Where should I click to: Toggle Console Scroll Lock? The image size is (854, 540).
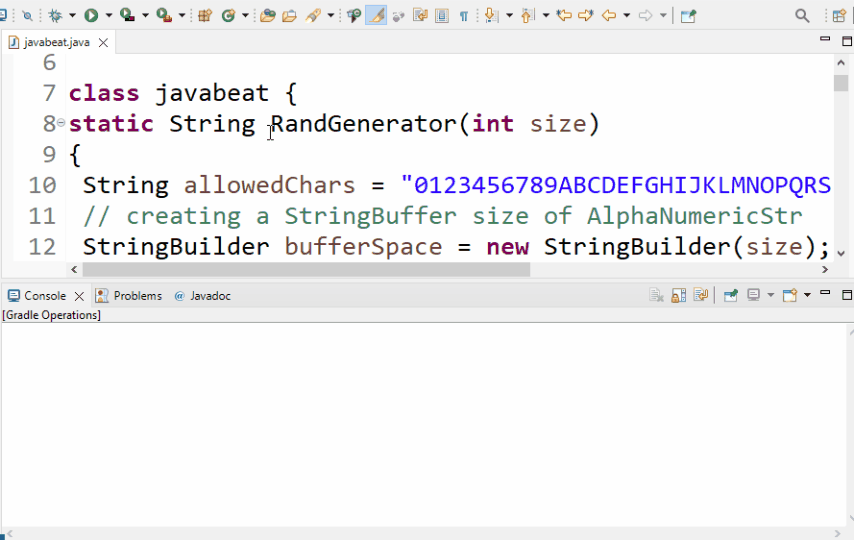pyautogui.click(x=679, y=296)
